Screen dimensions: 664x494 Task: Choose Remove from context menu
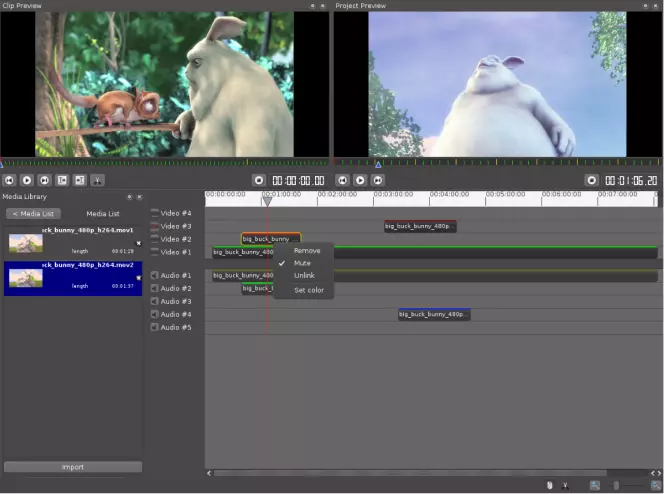pos(304,251)
